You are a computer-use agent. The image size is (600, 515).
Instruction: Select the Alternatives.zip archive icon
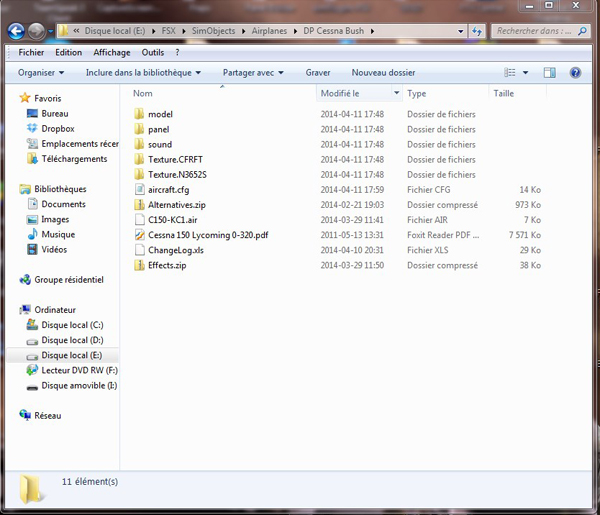(139, 205)
